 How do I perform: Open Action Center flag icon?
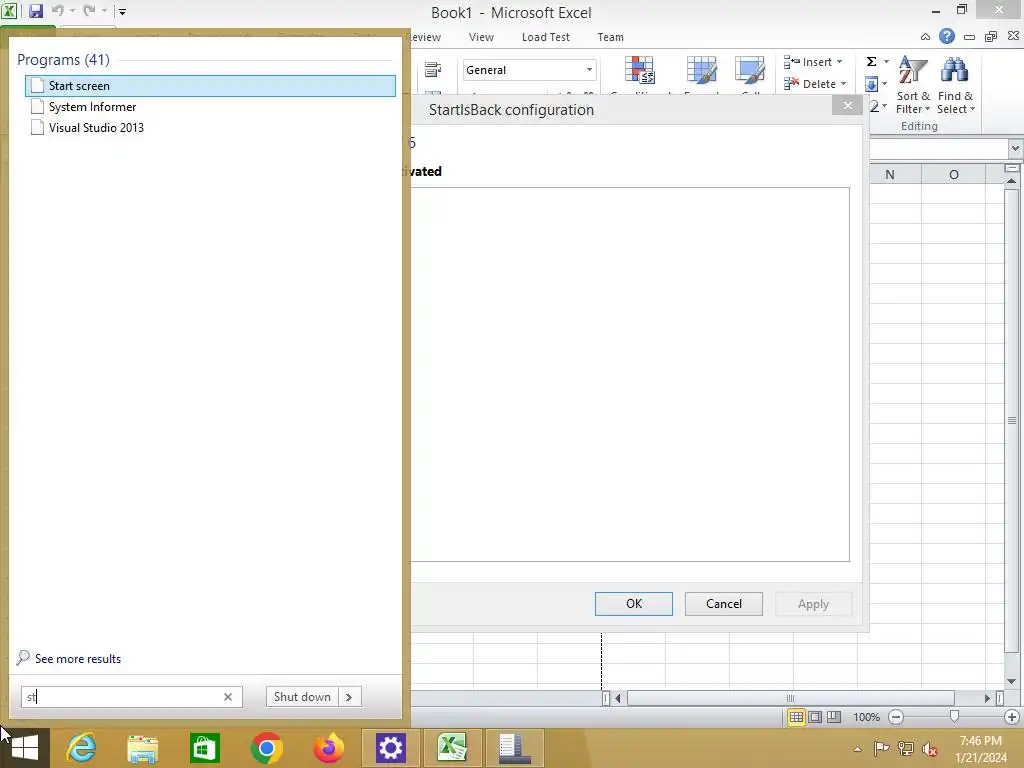[x=881, y=749]
